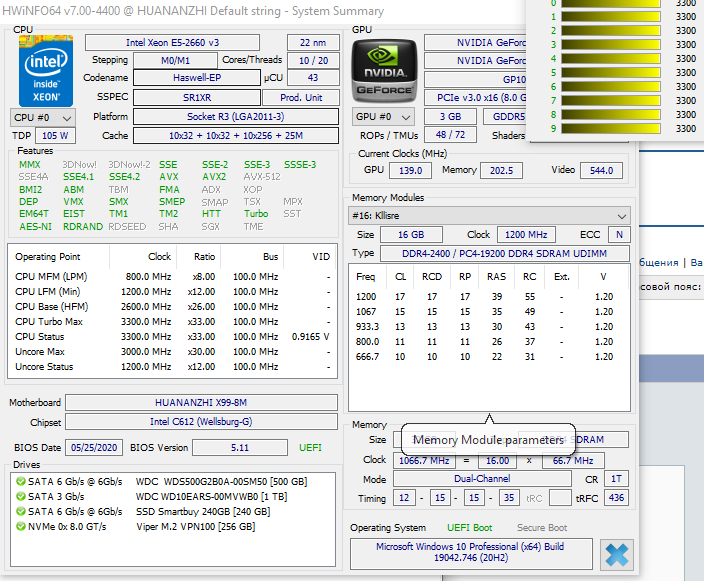704x581 pixels.
Task: Click the green UEFI Boot label
Action: [x=470, y=528]
